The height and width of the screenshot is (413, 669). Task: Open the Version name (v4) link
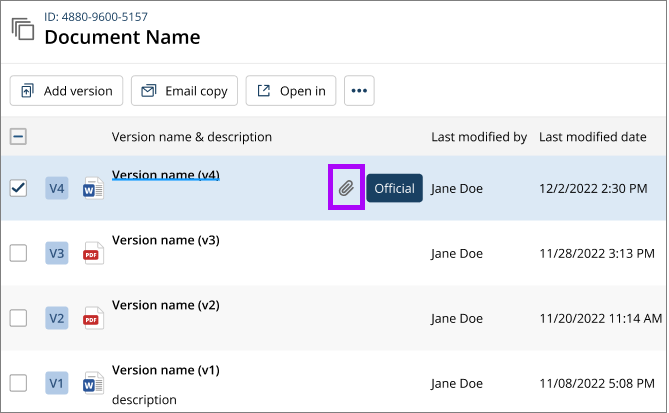coord(165,175)
